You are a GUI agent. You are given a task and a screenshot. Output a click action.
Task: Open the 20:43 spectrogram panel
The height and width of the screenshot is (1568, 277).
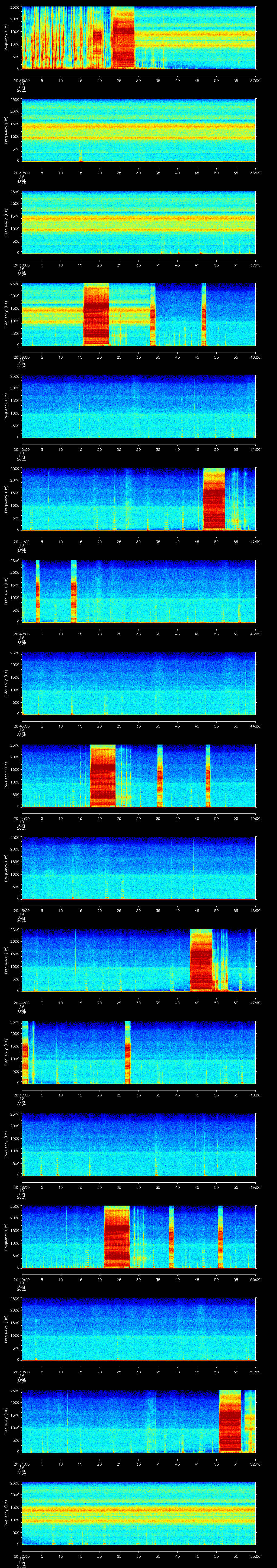(x=138, y=683)
